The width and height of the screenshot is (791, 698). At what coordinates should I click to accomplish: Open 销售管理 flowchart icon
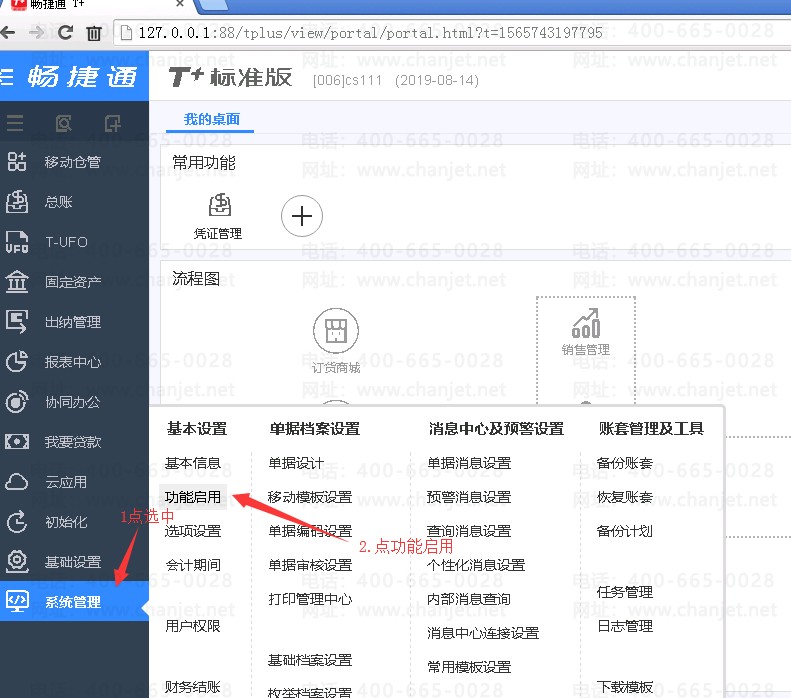[586, 324]
